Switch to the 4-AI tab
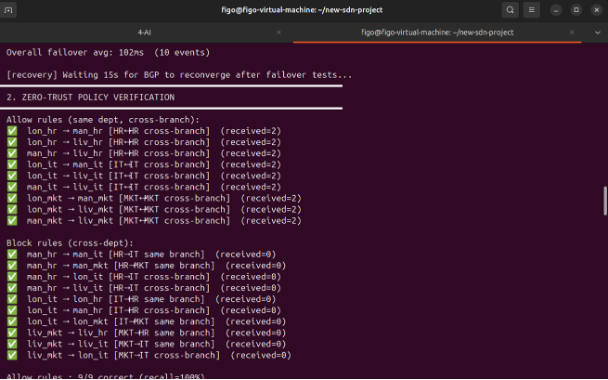This screenshot has height=380, width=608. coord(144,33)
